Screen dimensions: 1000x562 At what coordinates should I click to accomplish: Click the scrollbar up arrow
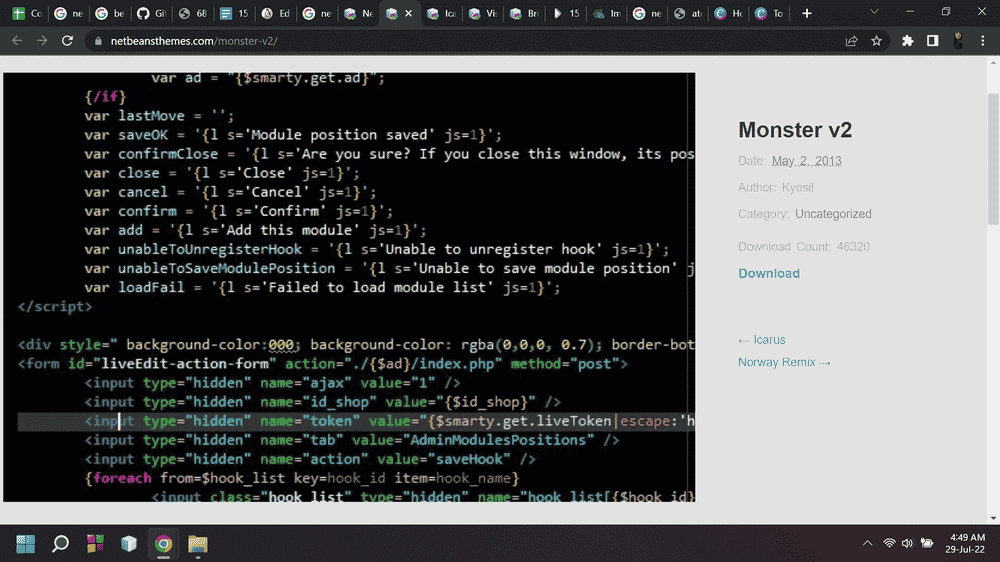coord(993,63)
